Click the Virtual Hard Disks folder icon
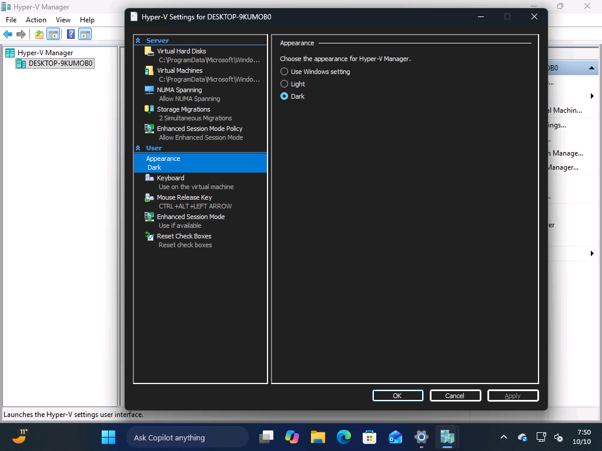The image size is (602, 451). coord(149,51)
